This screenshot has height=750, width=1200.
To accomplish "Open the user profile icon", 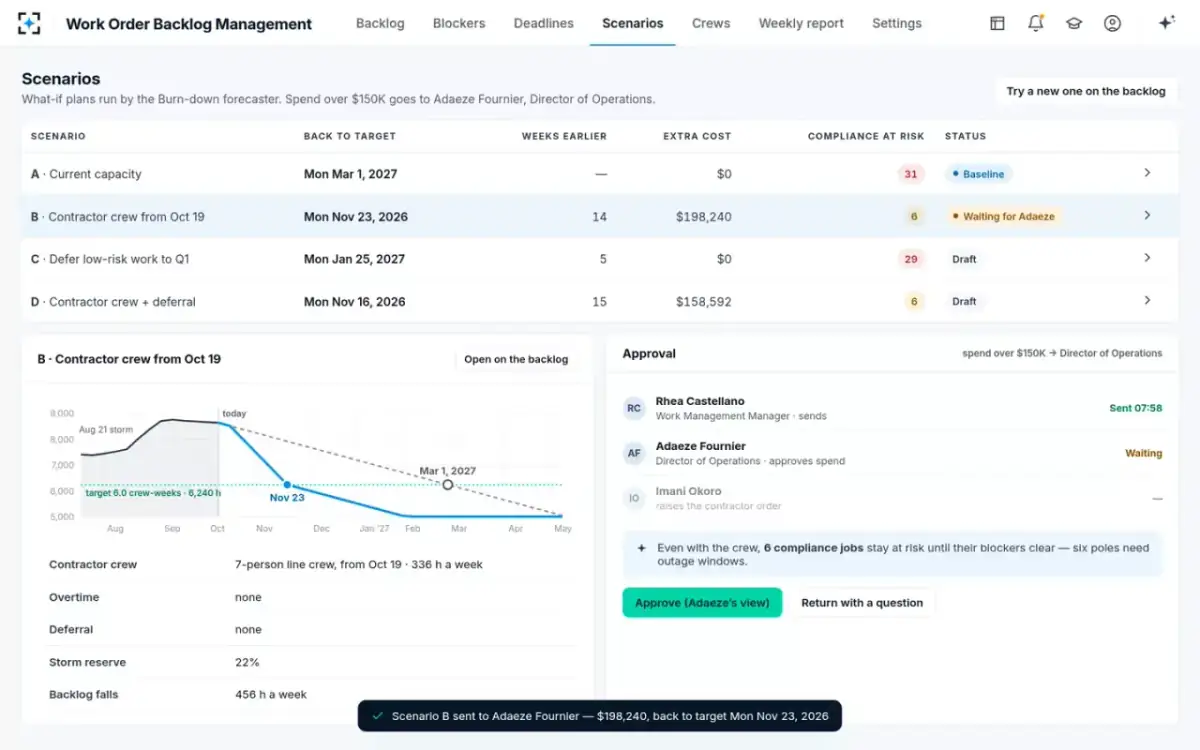I will click(x=1112, y=23).
